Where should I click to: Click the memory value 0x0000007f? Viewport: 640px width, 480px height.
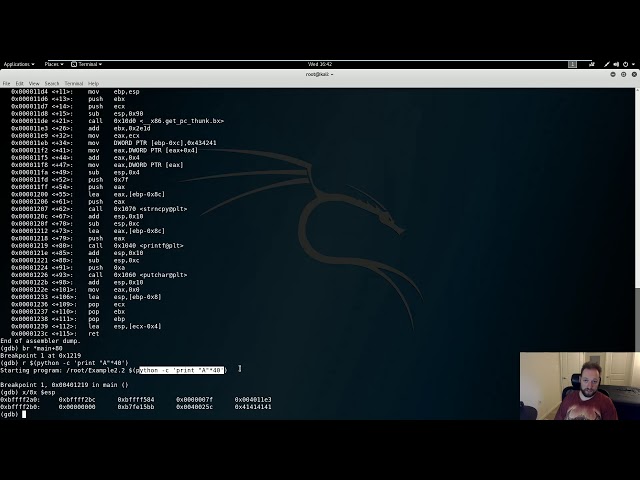[194, 400]
